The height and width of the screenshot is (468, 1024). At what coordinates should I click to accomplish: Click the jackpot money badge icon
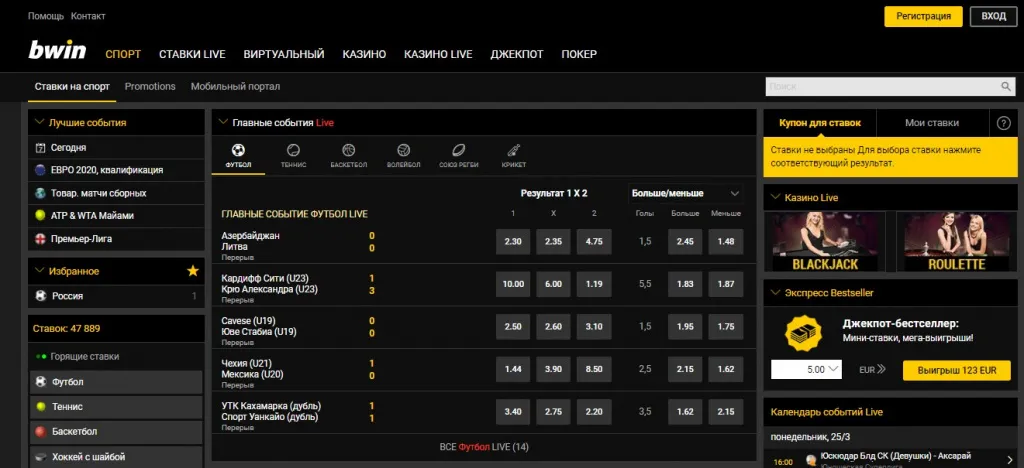pos(802,333)
